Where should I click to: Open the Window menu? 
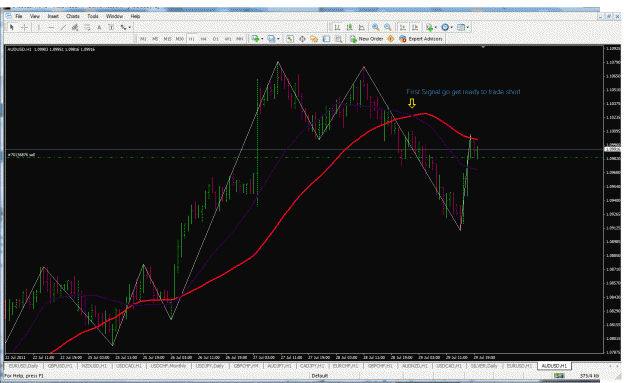114,16
